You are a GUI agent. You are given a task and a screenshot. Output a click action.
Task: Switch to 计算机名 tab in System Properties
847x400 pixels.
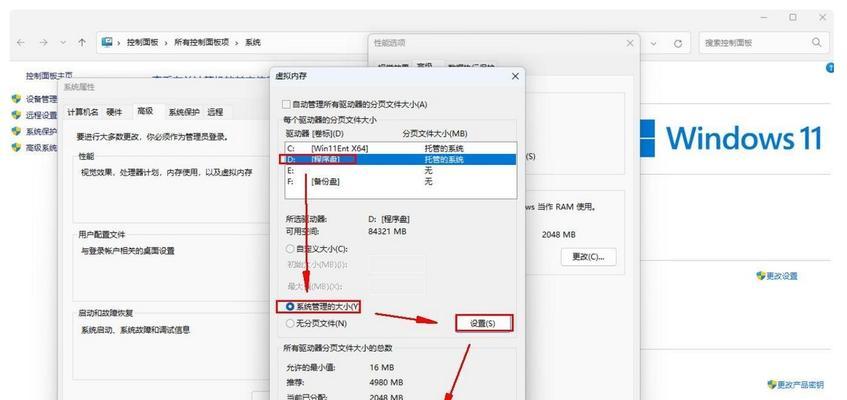pos(83,112)
